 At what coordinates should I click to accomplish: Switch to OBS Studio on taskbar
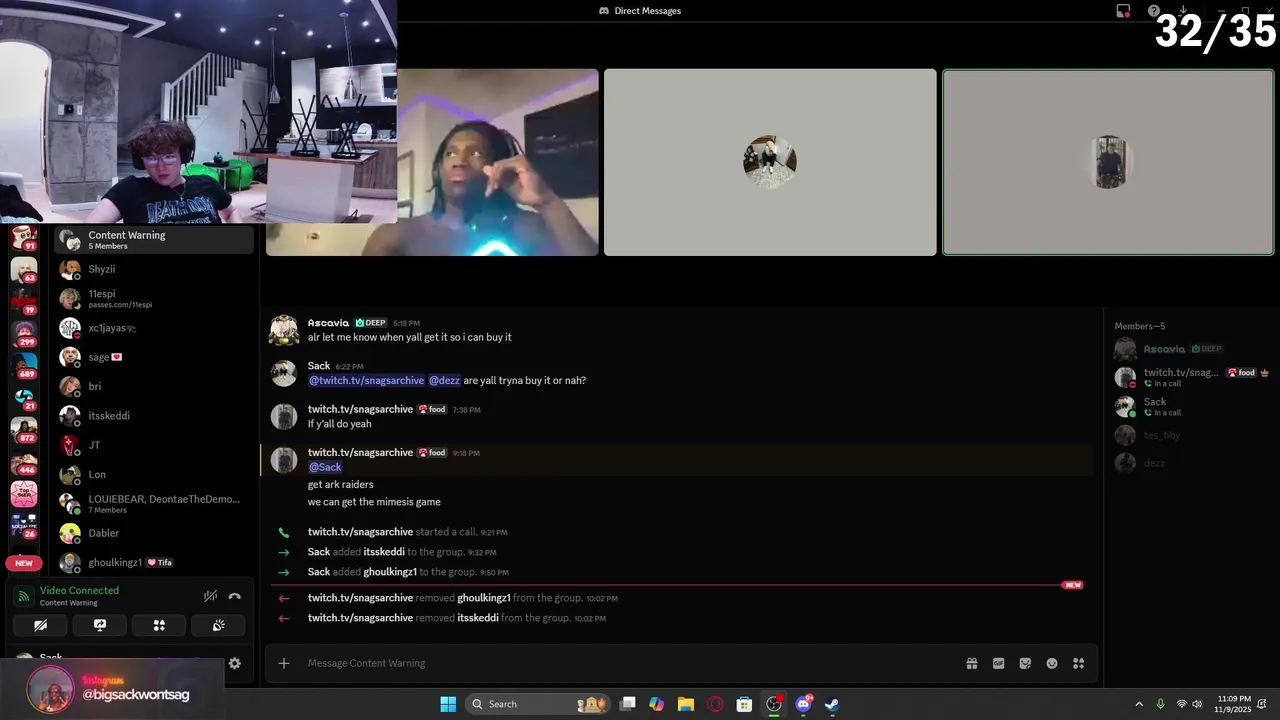[774, 704]
